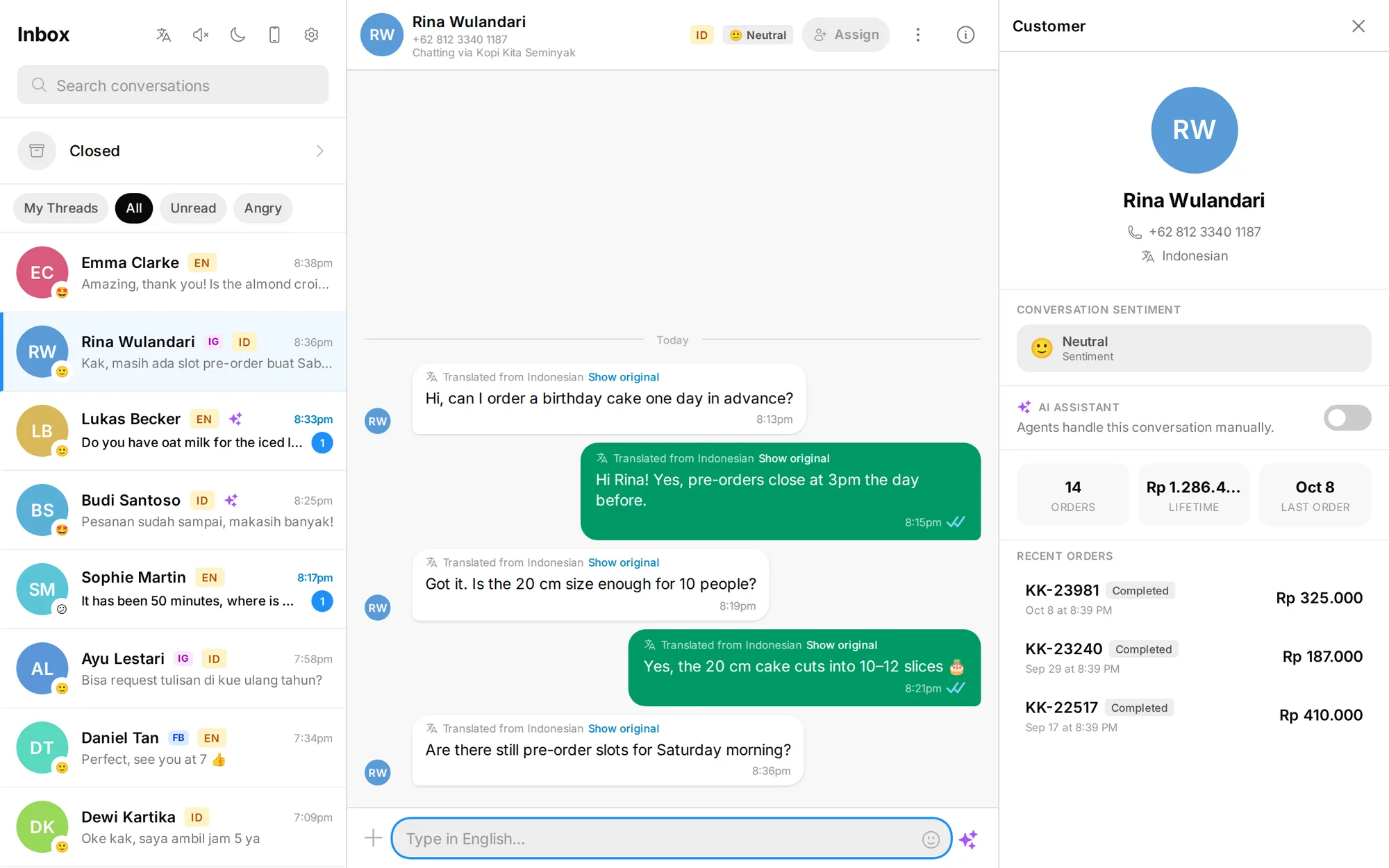Open recent order KK-22517
1389x868 pixels.
coord(1194,715)
